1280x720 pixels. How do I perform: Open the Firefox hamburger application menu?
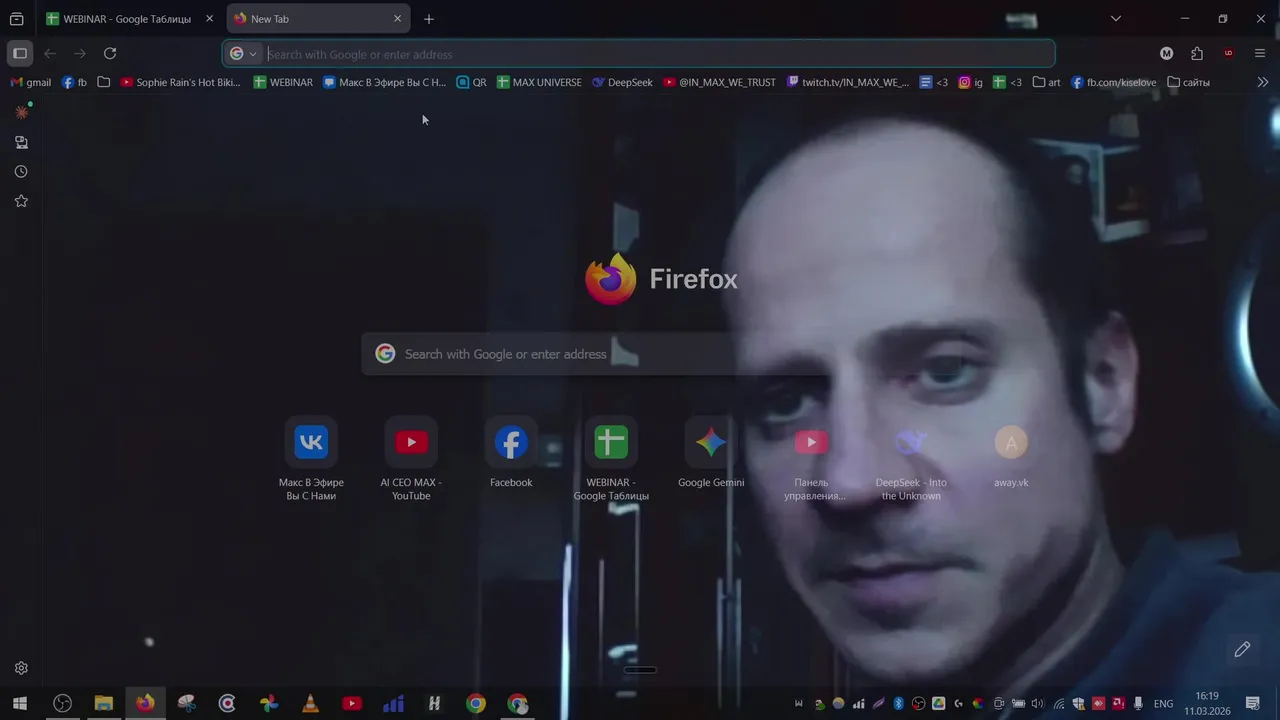pos(1260,54)
